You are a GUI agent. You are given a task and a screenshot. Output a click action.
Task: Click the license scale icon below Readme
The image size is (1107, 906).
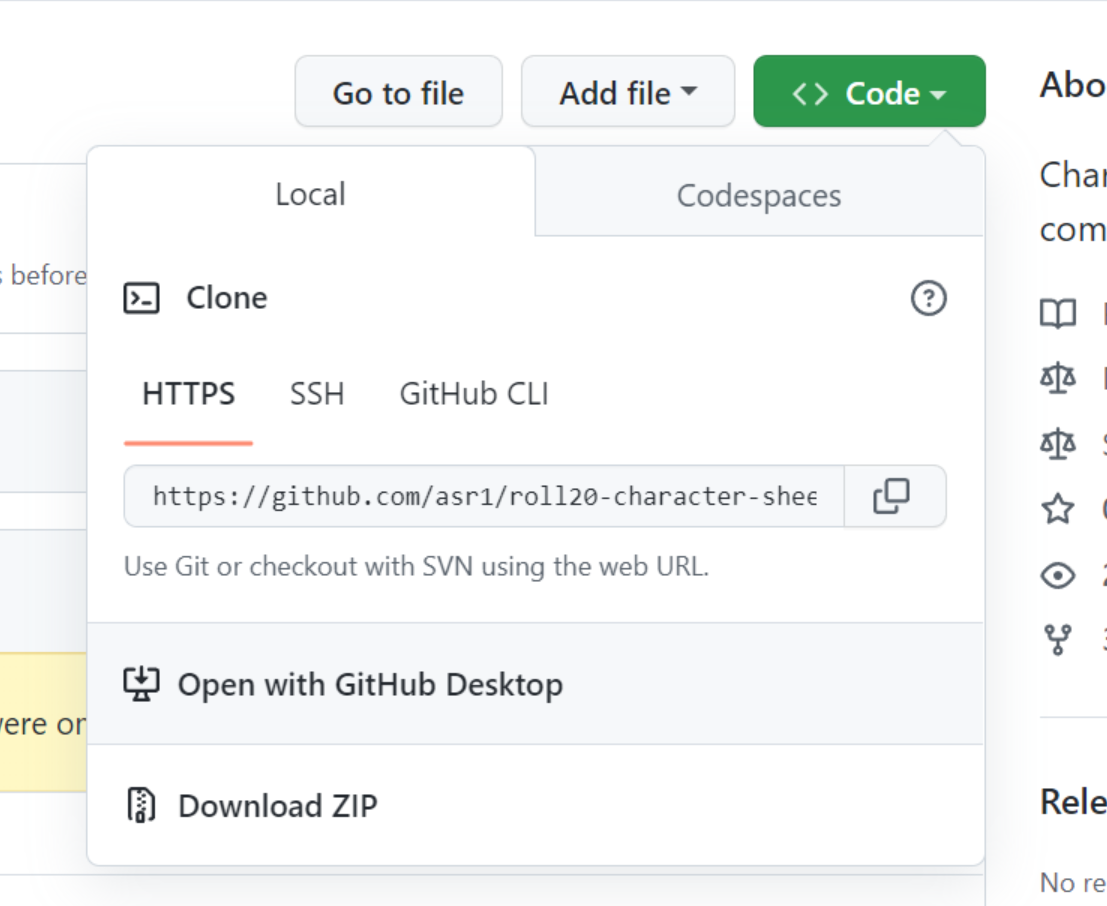pos(1058,378)
